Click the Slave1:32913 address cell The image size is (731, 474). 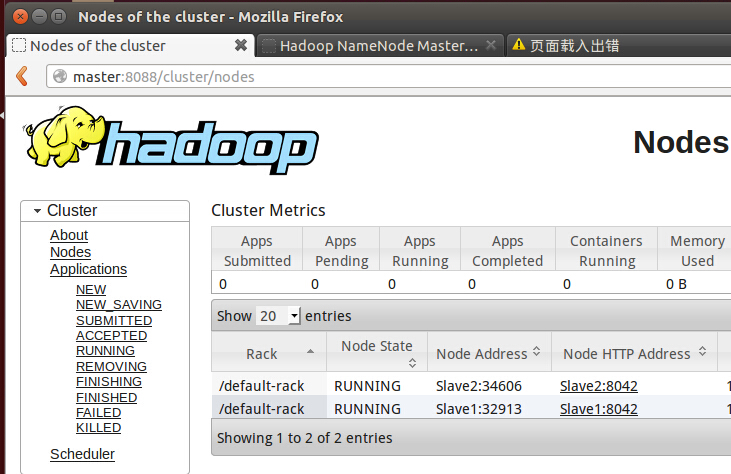pyautogui.click(x=479, y=409)
